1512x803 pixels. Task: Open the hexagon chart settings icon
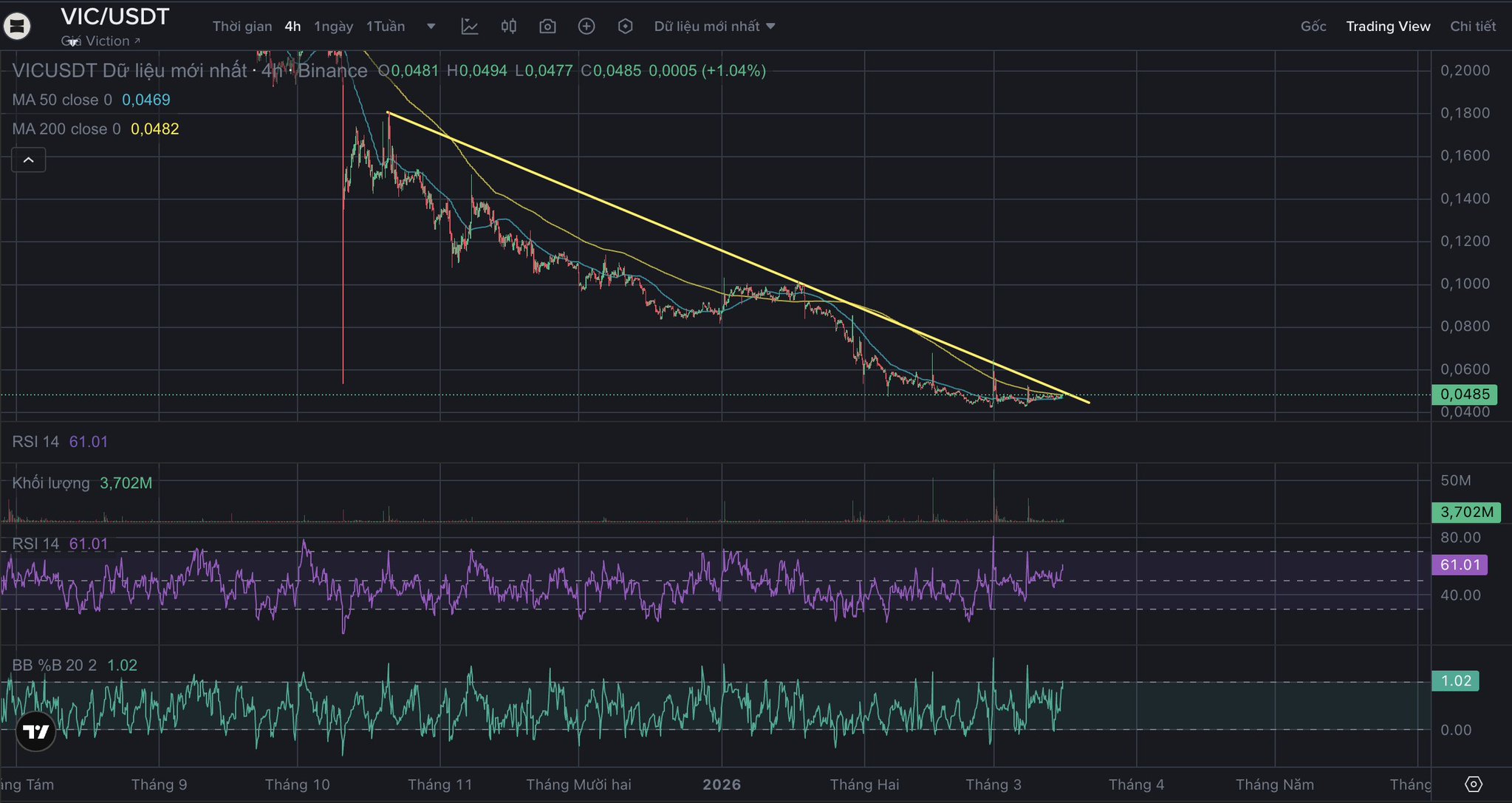(x=625, y=27)
